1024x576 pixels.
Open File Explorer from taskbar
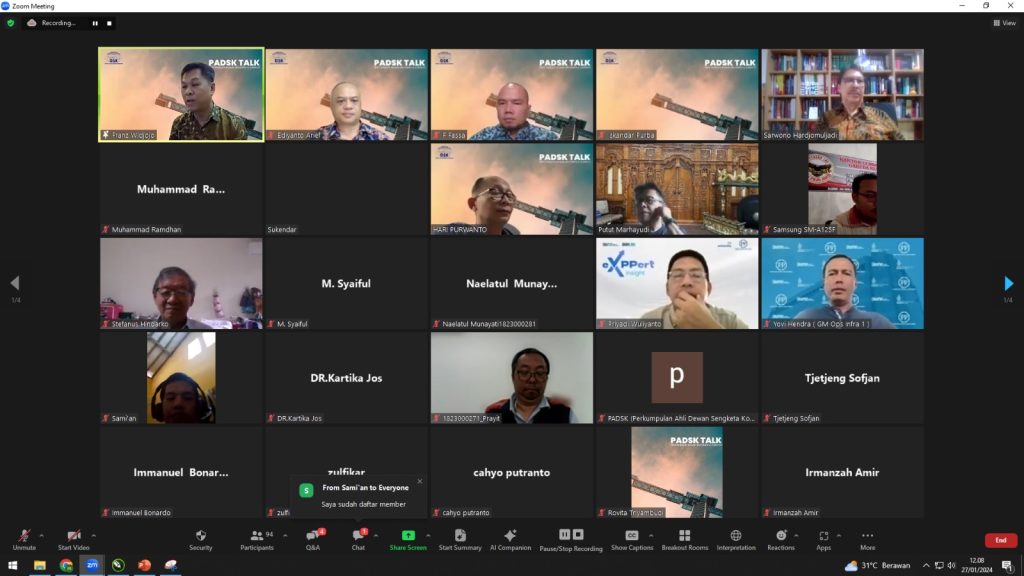[x=40, y=566]
